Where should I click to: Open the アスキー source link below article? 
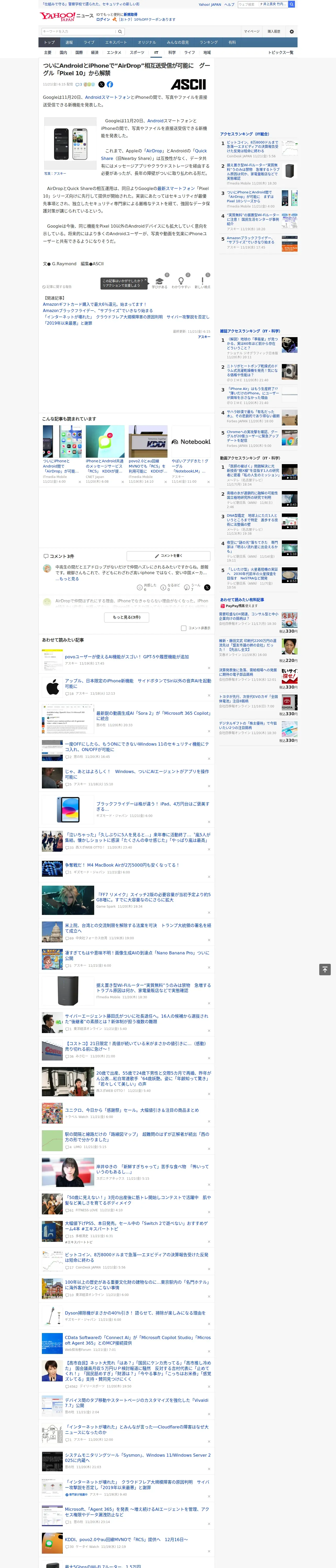tap(204, 337)
